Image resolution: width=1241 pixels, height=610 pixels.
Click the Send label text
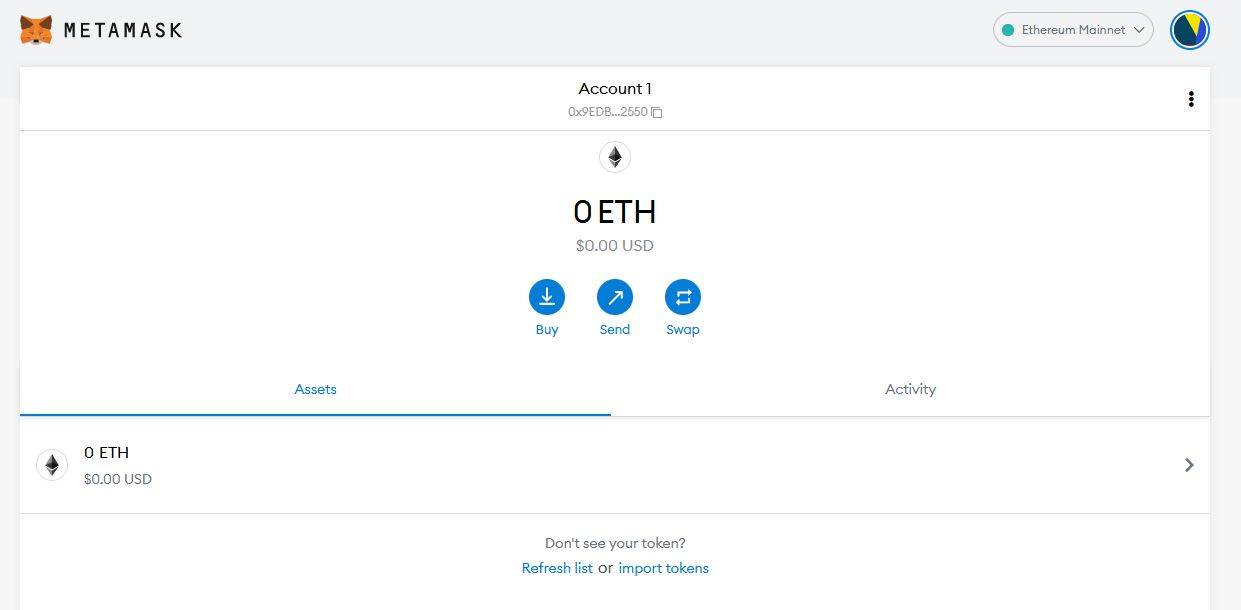(x=615, y=330)
